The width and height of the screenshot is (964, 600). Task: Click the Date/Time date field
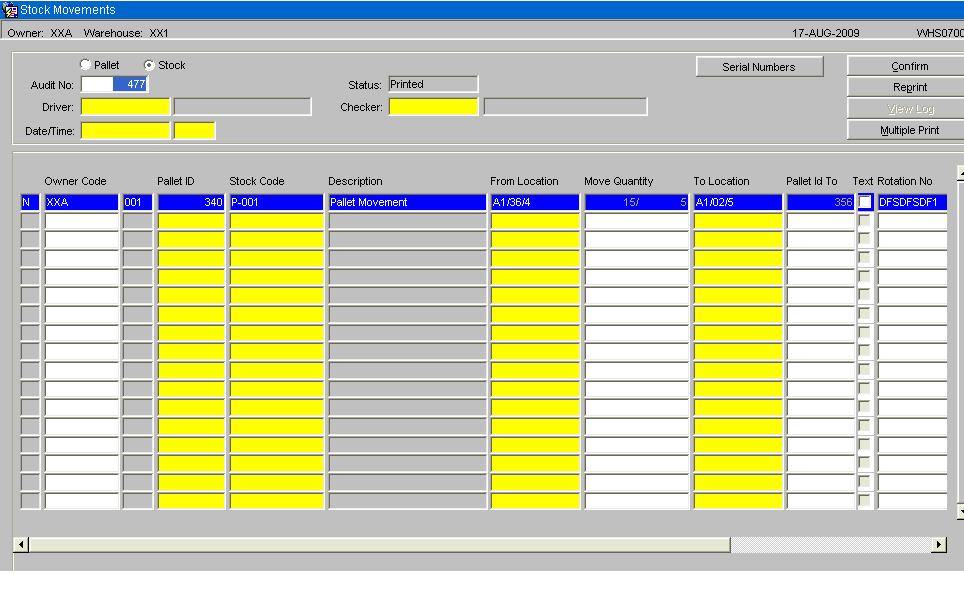tap(125, 130)
